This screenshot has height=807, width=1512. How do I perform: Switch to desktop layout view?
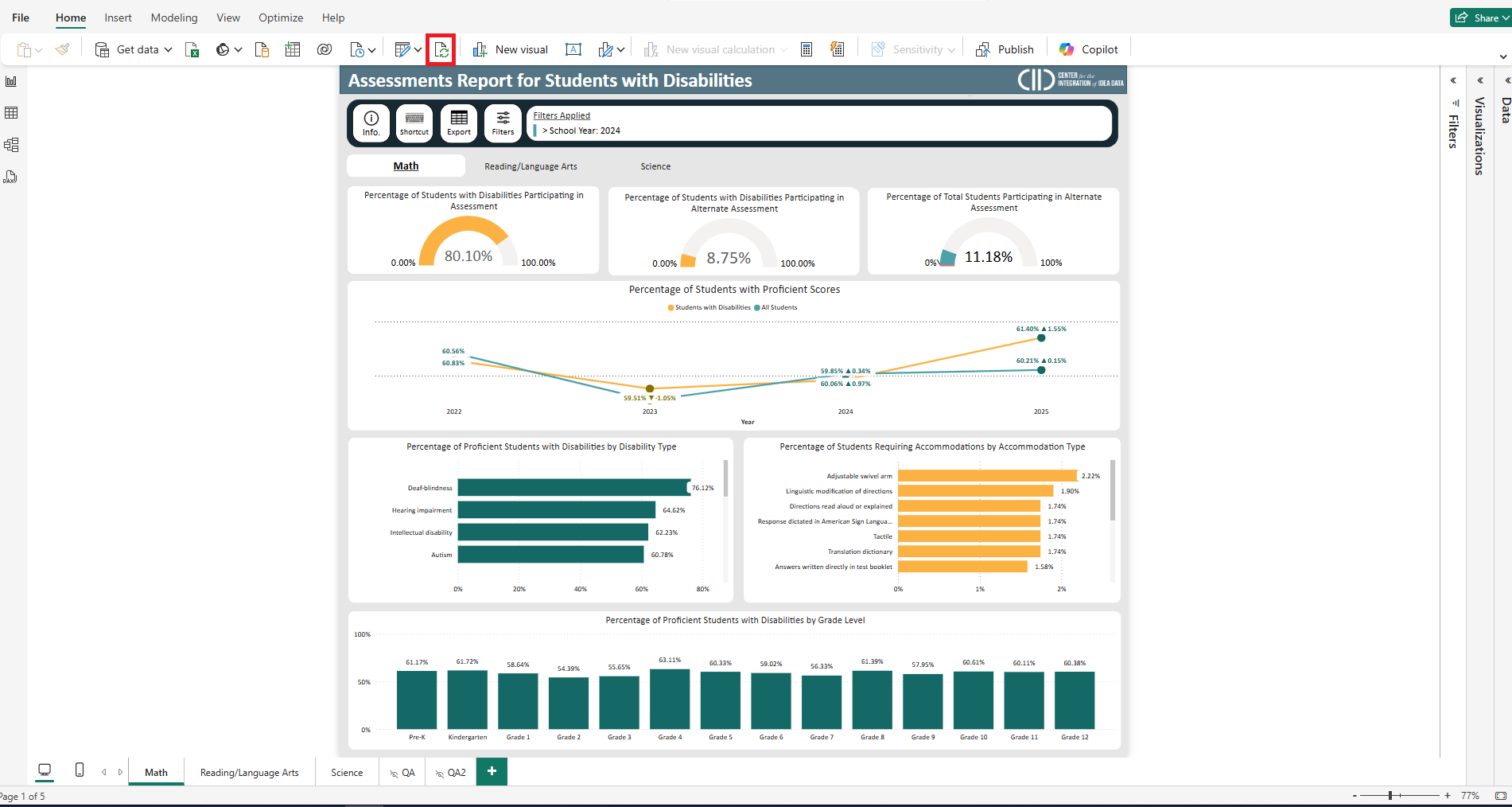45,770
